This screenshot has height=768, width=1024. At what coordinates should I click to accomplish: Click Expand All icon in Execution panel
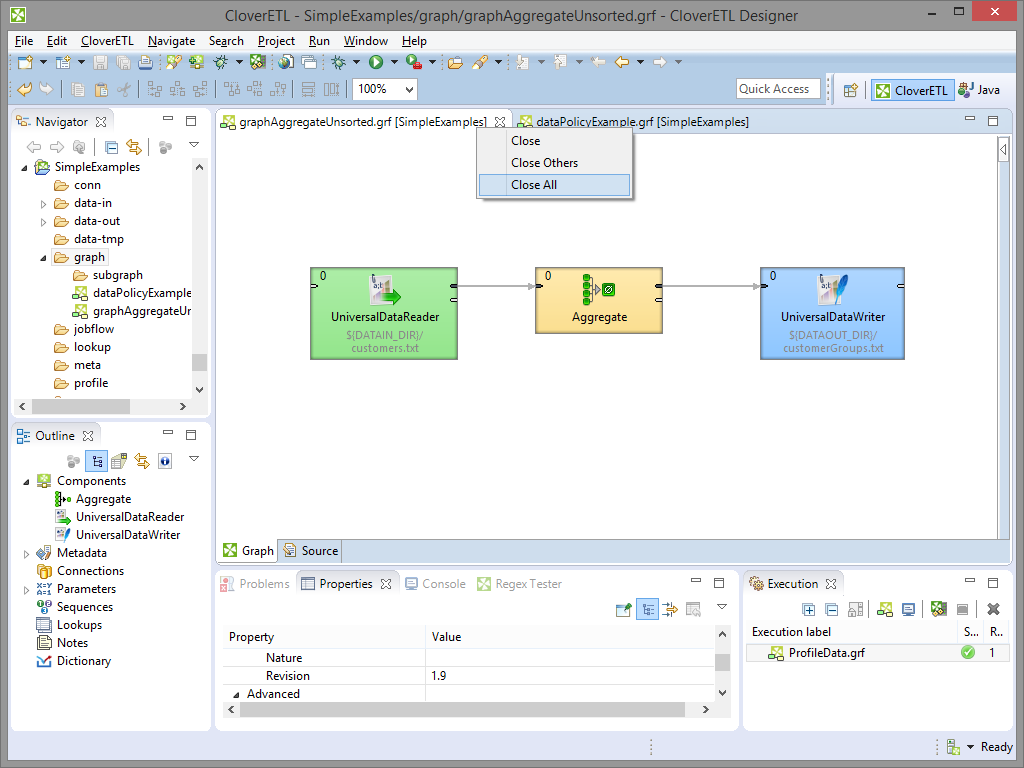pyautogui.click(x=809, y=609)
